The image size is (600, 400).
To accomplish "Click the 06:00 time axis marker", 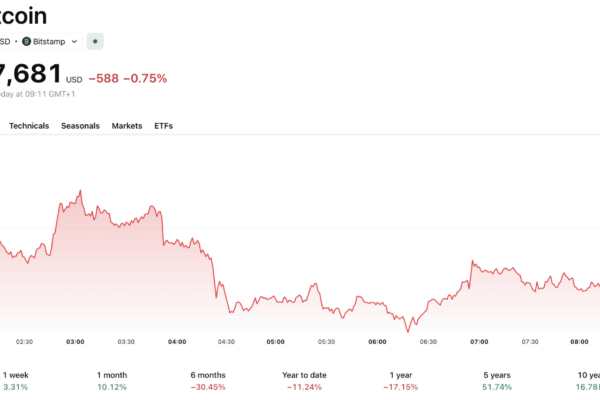I will [377, 341].
